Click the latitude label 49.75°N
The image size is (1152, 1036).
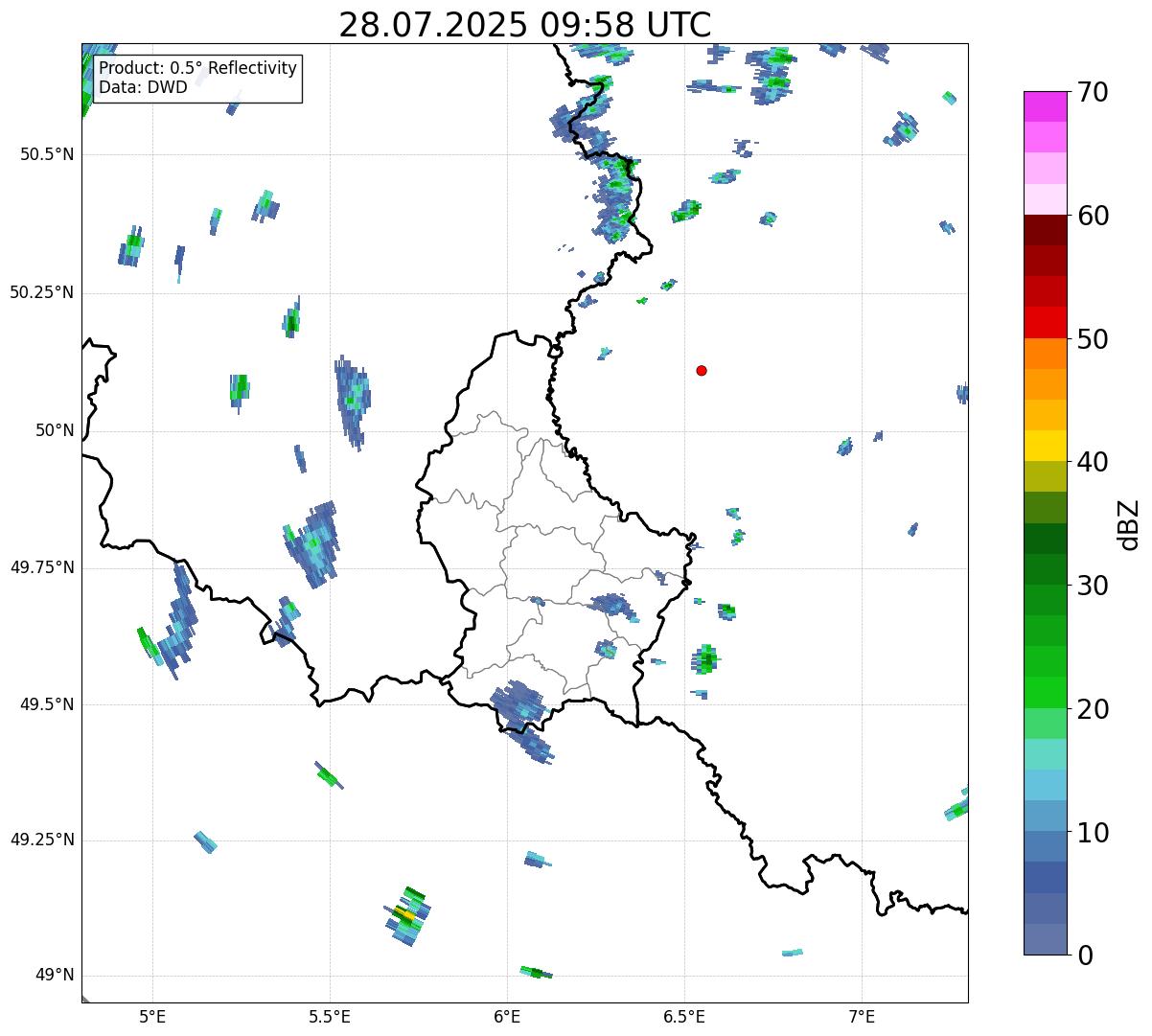click(x=42, y=567)
